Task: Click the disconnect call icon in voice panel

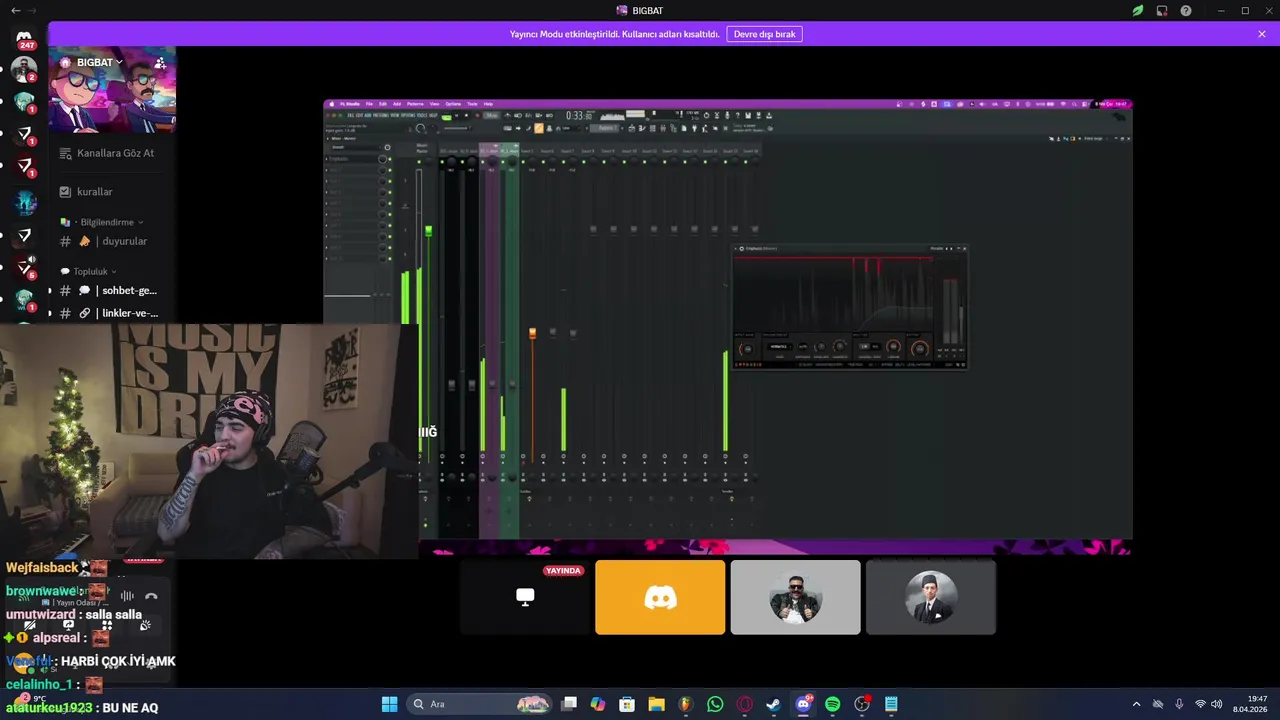Action: (151, 596)
